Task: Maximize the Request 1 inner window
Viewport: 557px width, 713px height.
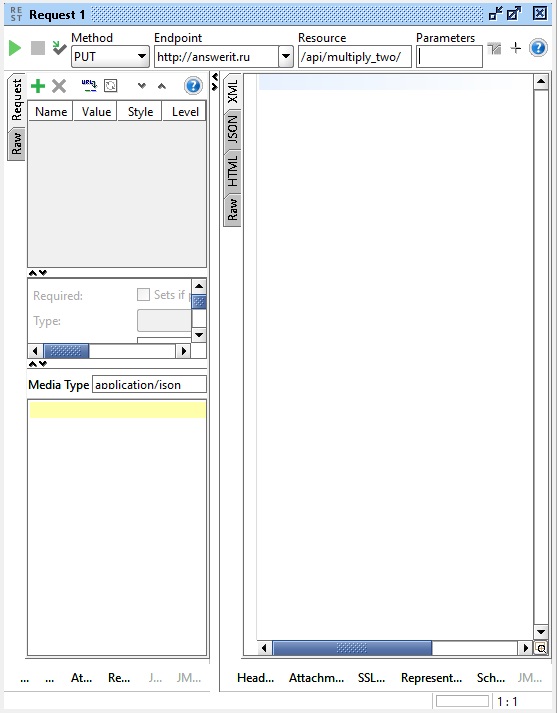Action: (x=514, y=14)
